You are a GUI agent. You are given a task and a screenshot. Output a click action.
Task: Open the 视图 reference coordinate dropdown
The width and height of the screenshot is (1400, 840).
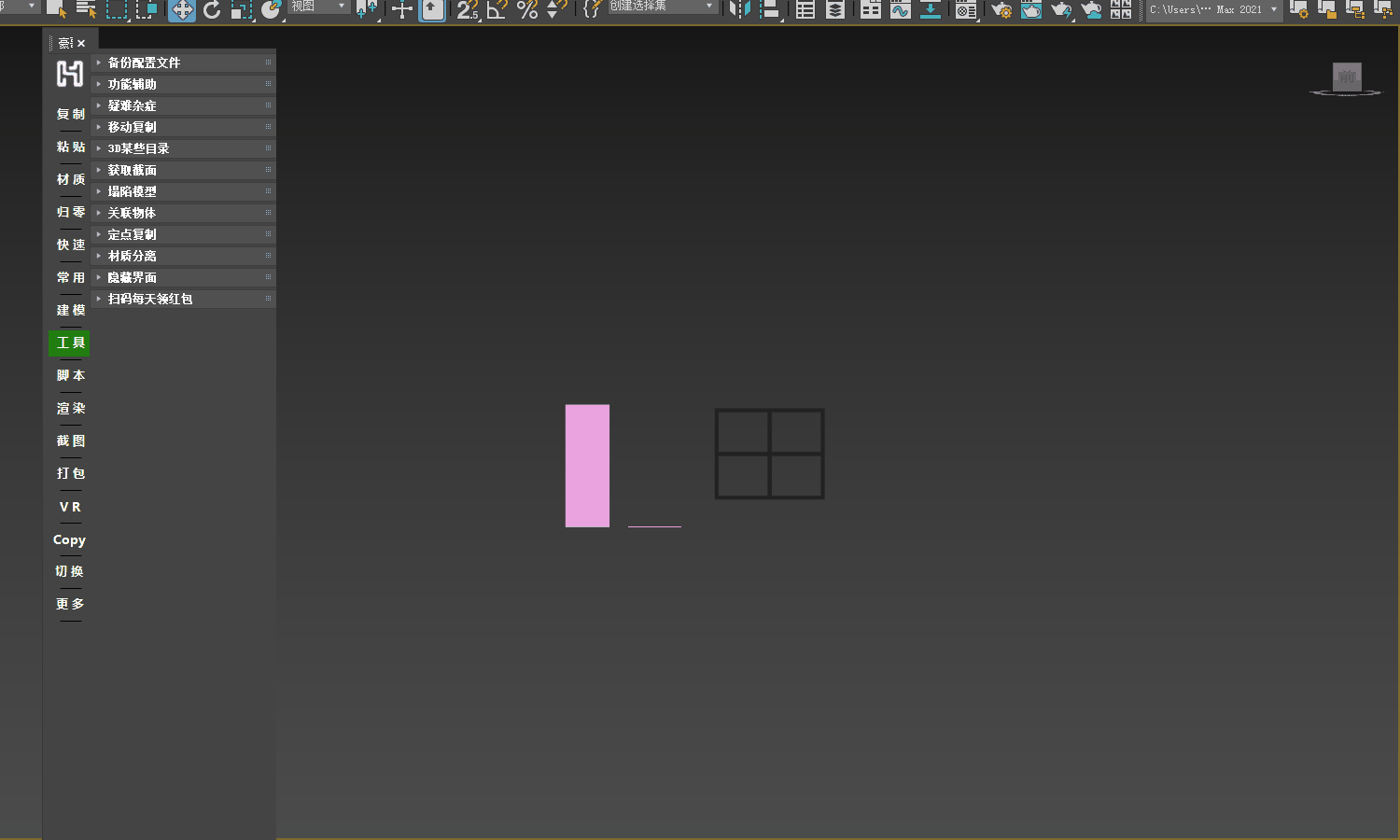(318, 7)
